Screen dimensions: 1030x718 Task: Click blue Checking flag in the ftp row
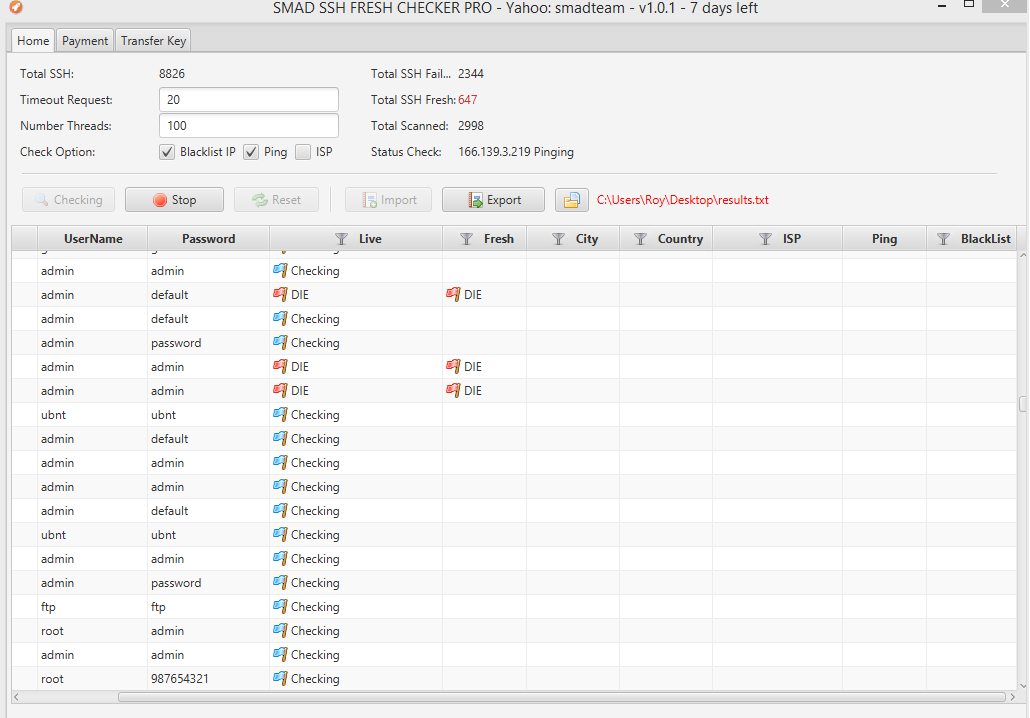[280, 606]
